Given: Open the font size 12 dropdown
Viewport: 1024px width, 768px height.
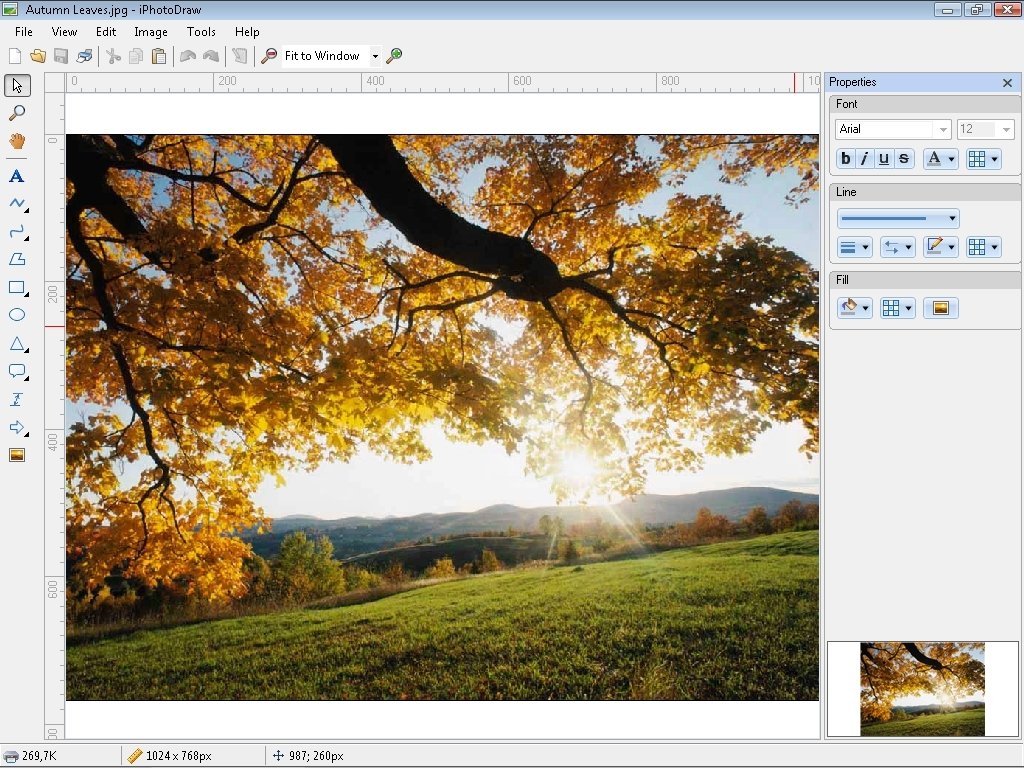Looking at the screenshot, I should click(1006, 129).
